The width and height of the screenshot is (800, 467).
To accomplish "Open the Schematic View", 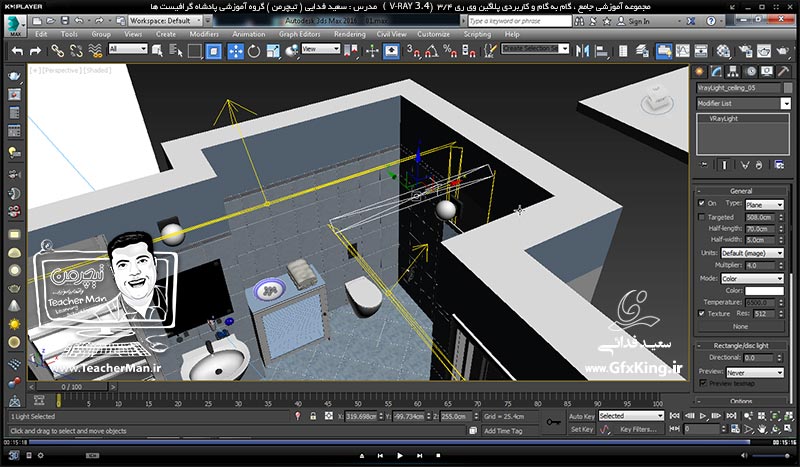I will [701, 51].
